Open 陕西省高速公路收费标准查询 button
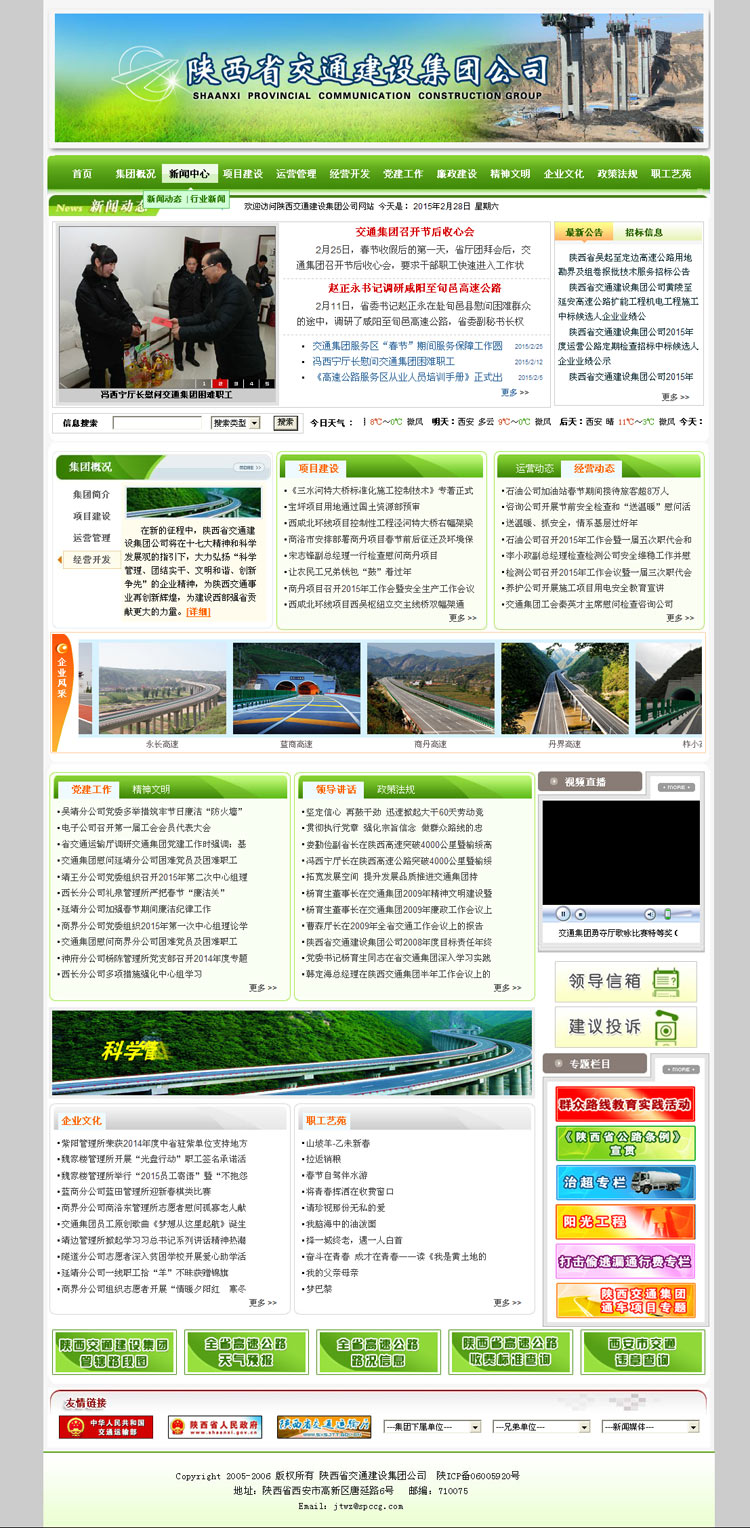The image size is (750, 1528). tap(510, 1352)
